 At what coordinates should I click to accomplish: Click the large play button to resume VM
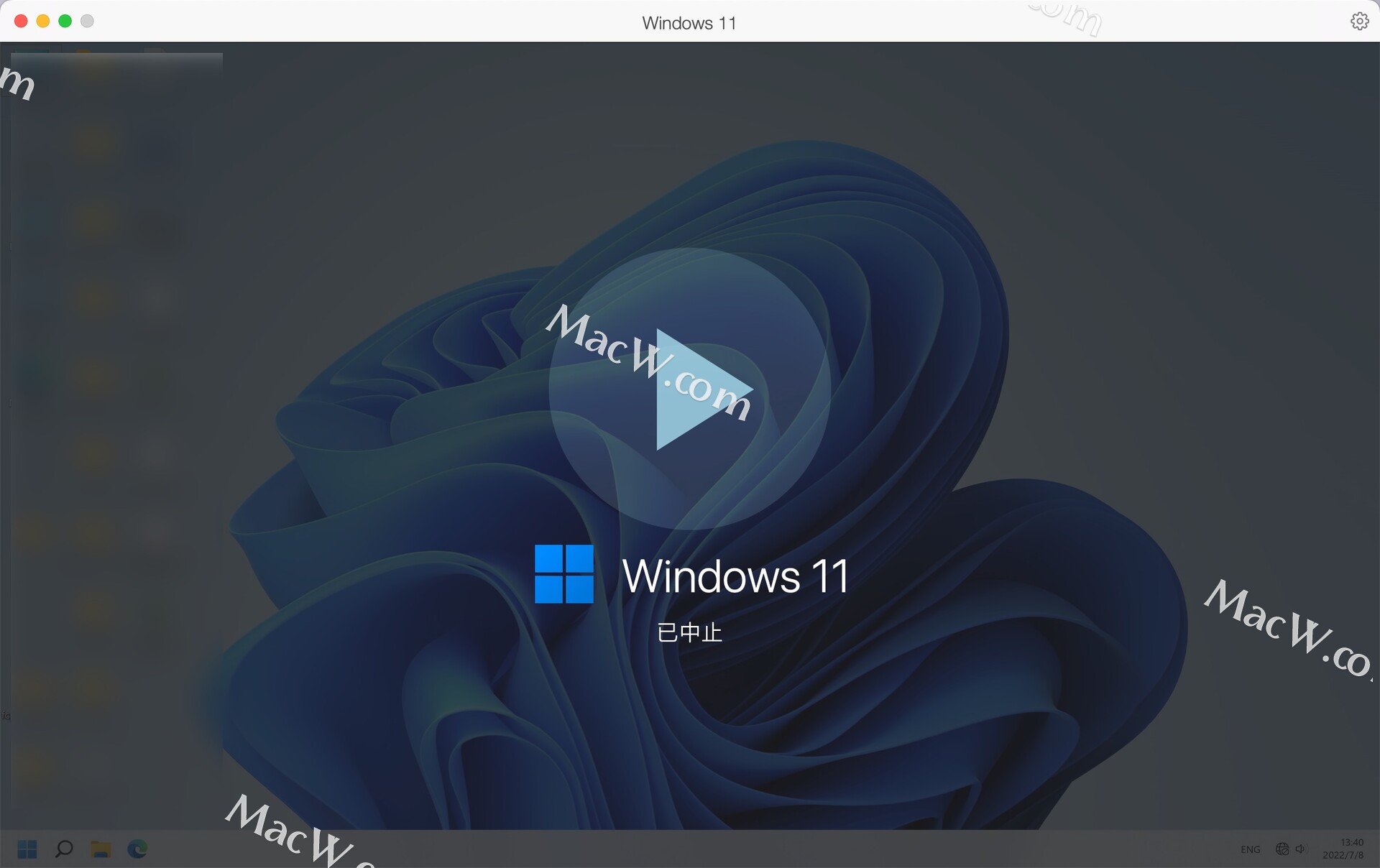coord(689,389)
